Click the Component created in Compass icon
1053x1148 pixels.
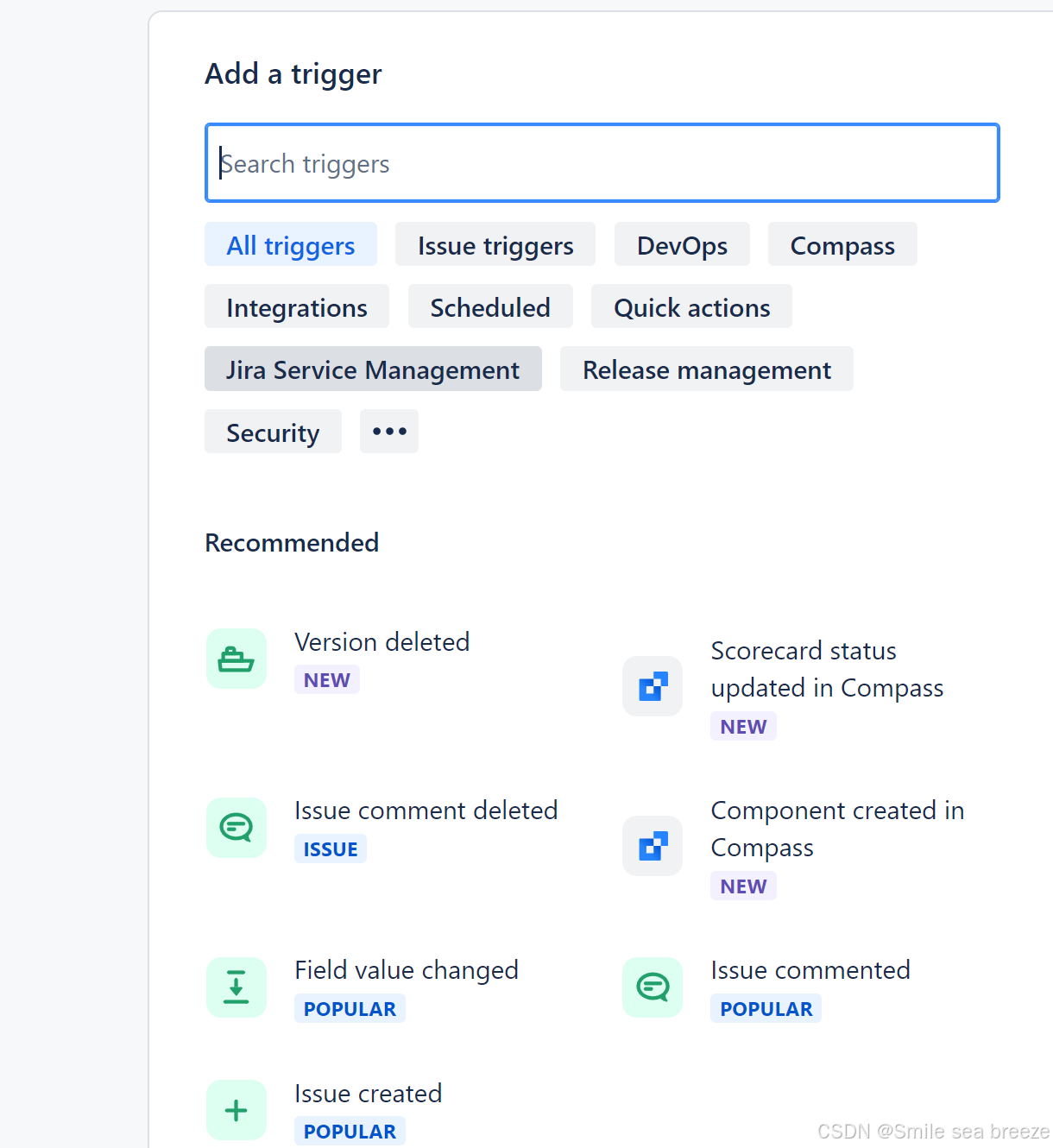pyautogui.click(x=653, y=846)
